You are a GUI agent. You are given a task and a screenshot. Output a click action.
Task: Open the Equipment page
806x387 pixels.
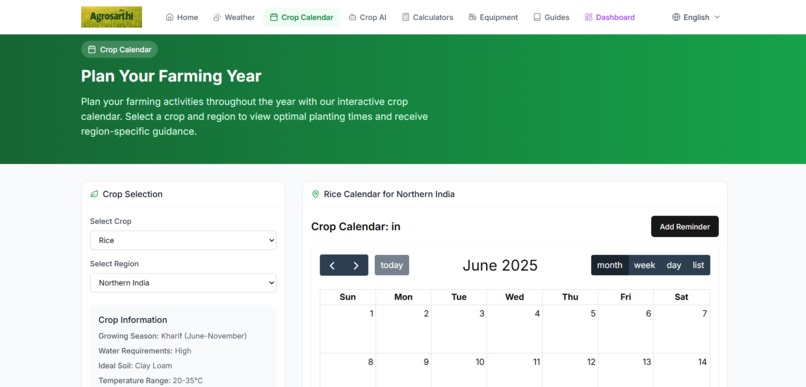pyautogui.click(x=493, y=17)
